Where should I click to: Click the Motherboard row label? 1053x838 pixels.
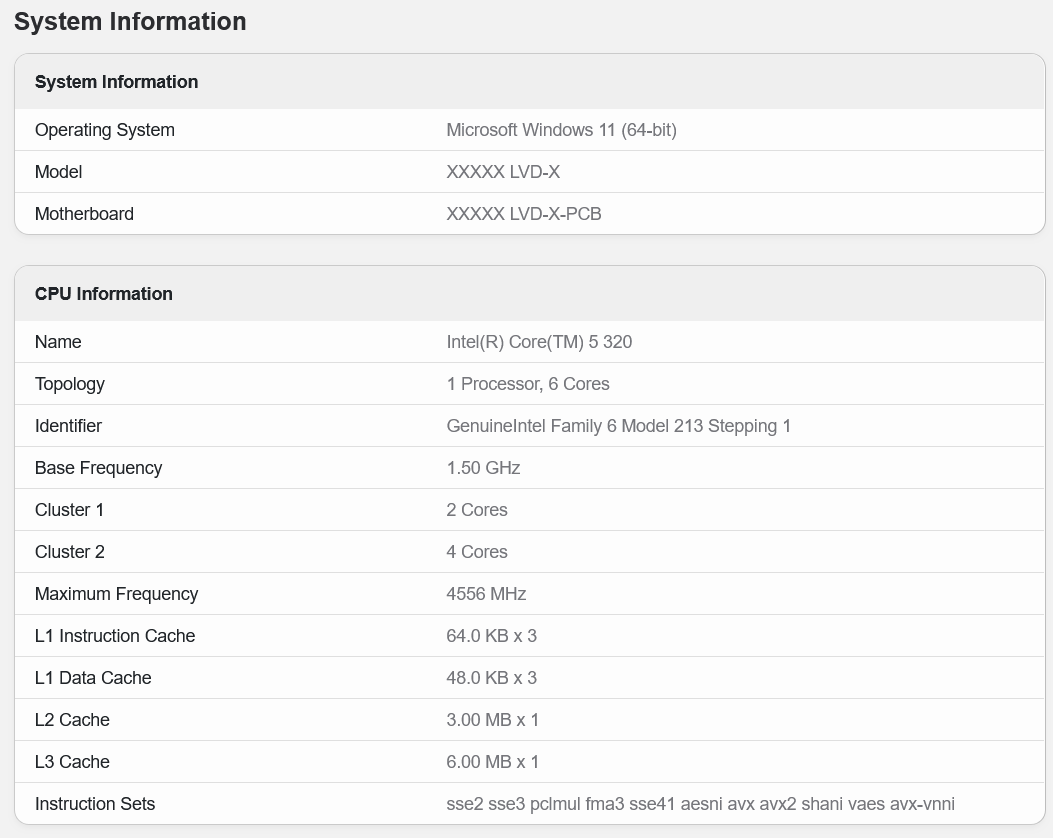(84, 213)
